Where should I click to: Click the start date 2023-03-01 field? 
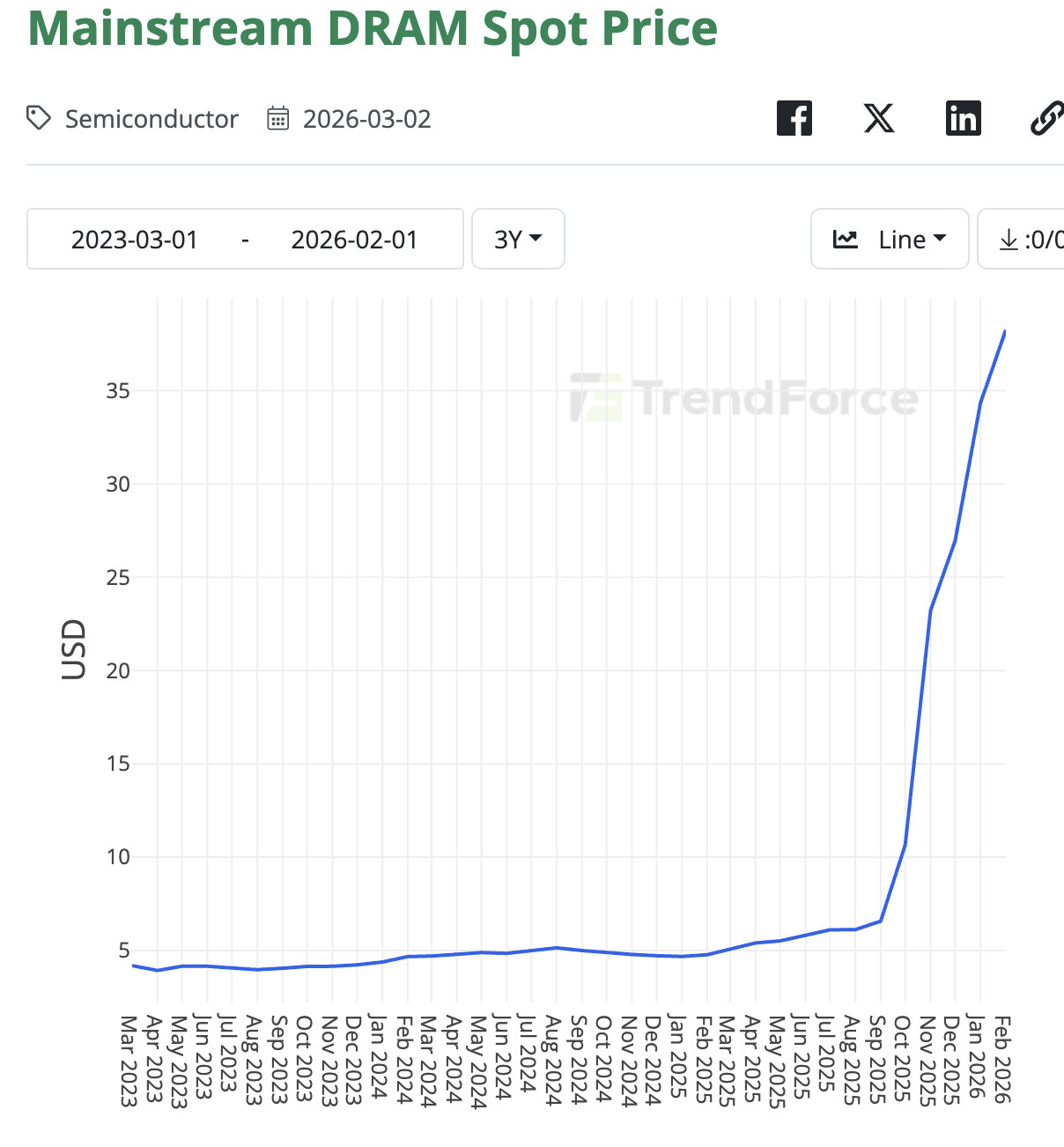coord(135,240)
